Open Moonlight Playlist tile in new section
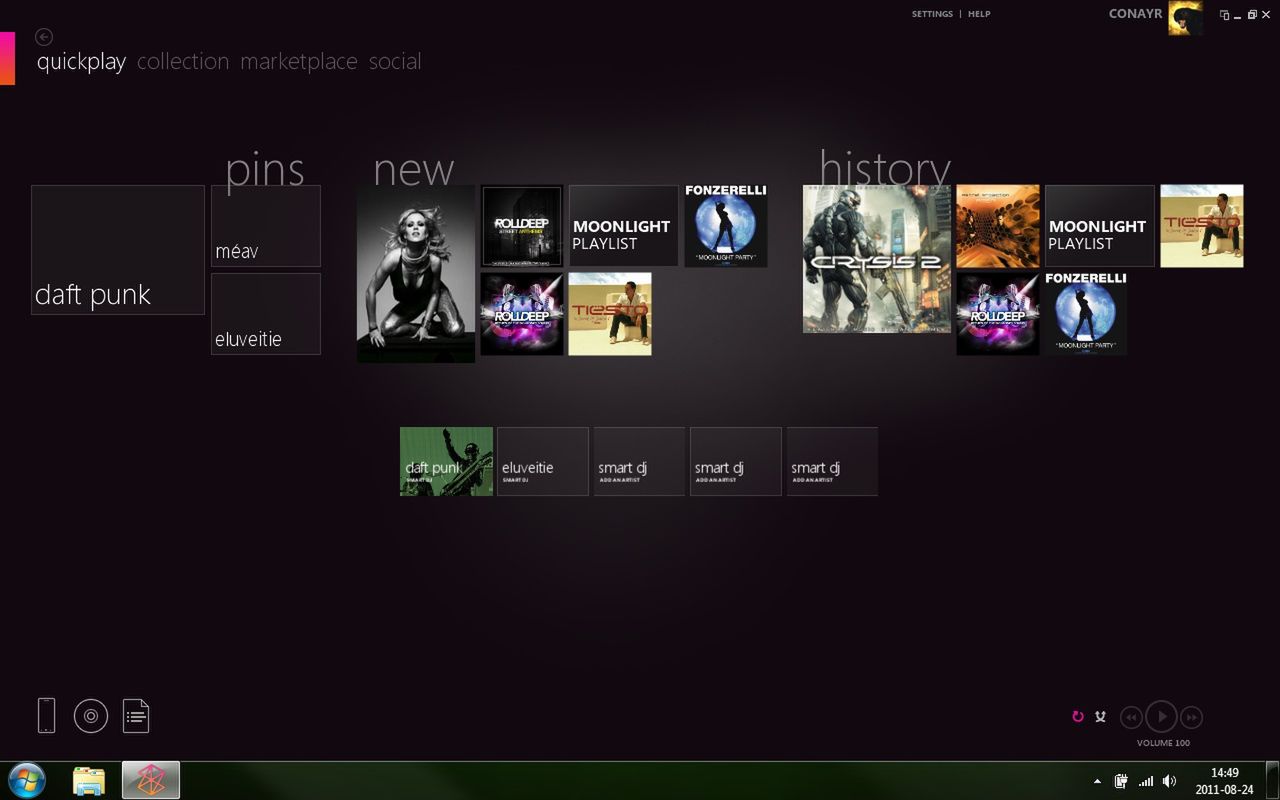 coord(624,226)
